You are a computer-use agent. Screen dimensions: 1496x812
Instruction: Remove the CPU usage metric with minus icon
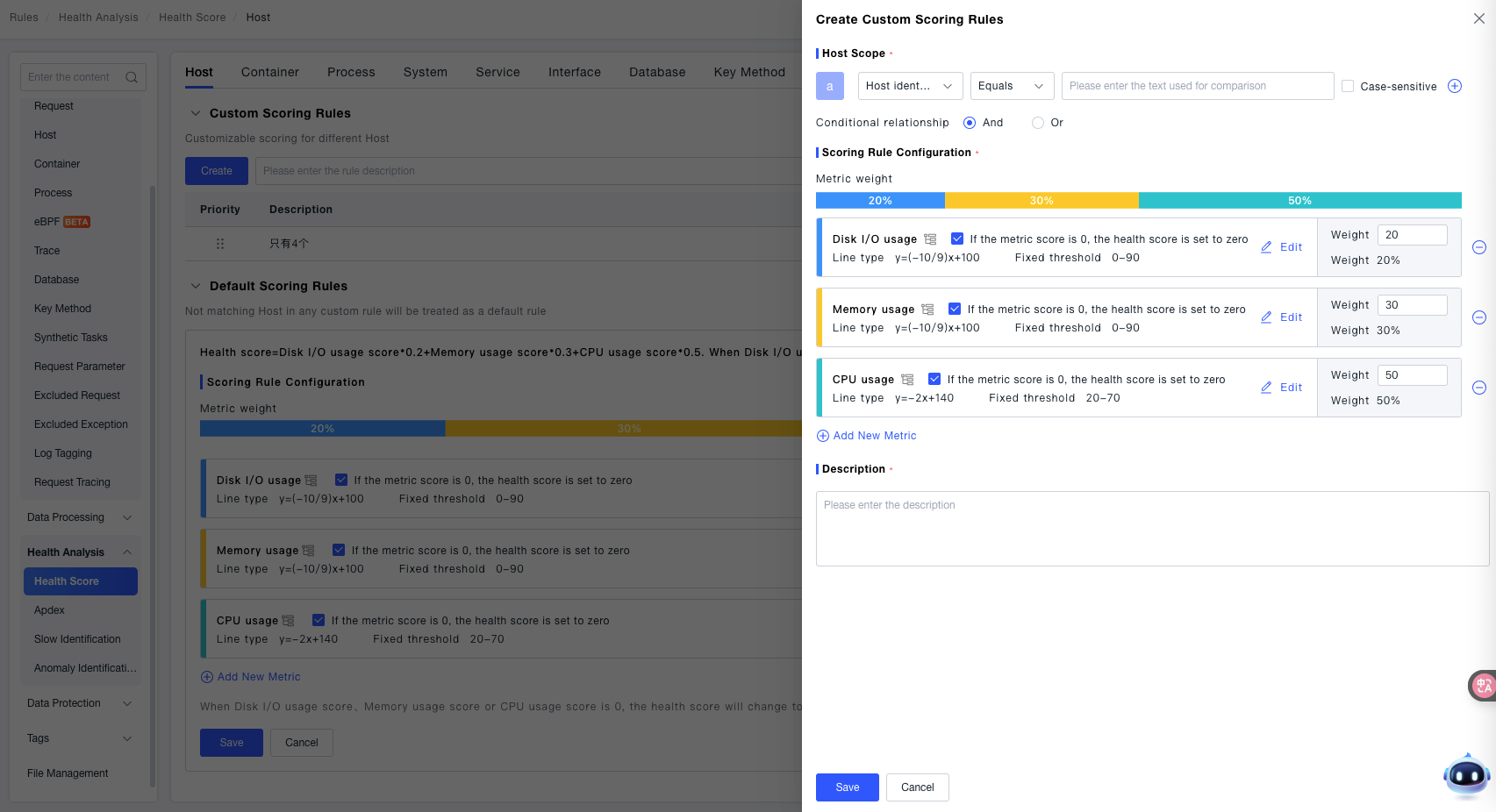click(x=1478, y=388)
